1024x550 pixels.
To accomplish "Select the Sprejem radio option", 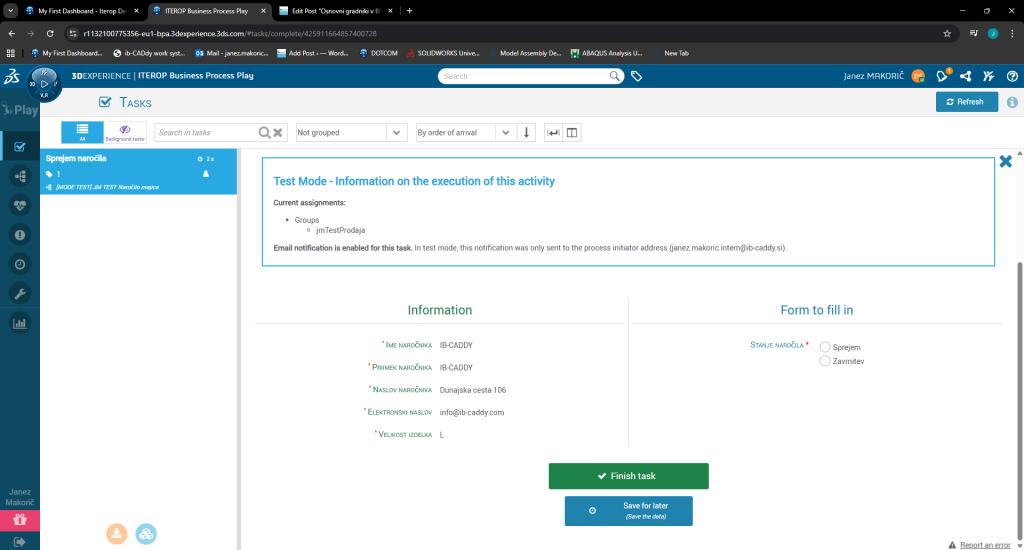I will pyautogui.click(x=825, y=347).
